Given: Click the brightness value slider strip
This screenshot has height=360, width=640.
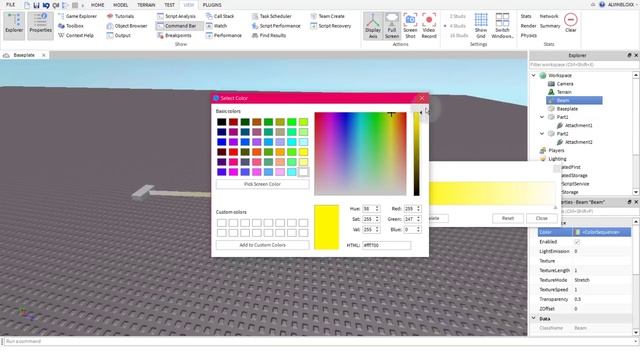Looking at the screenshot, I should (x=416, y=154).
